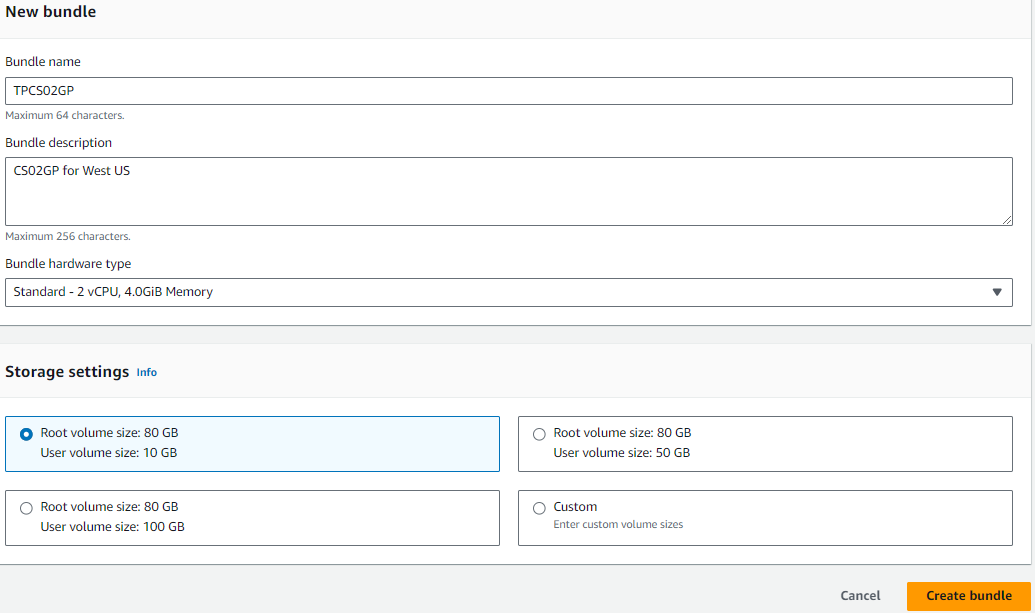
Task: Select 80 GB root, 50 GB user volume option
Action: coord(765,443)
